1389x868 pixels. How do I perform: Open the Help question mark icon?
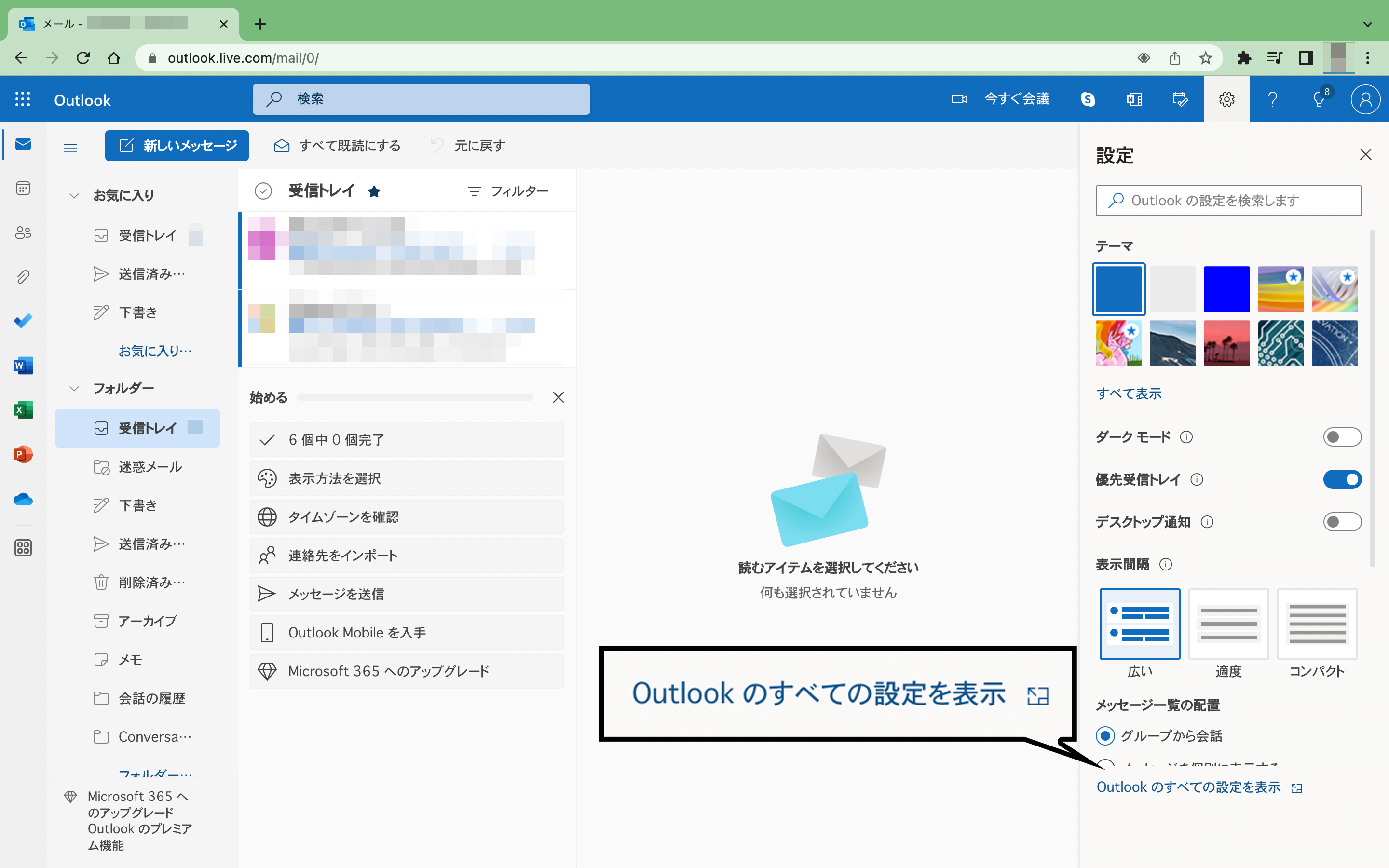pyautogui.click(x=1272, y=99)
